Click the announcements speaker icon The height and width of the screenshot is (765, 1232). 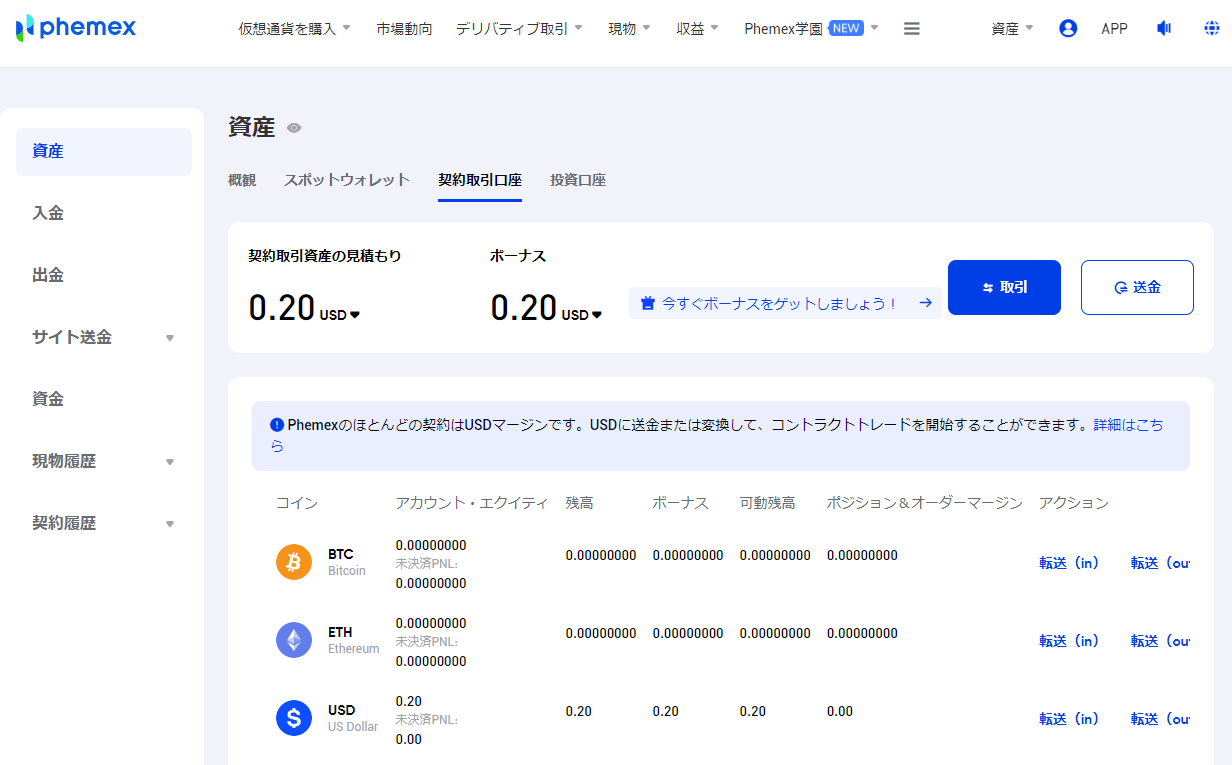coord(1164,29)
